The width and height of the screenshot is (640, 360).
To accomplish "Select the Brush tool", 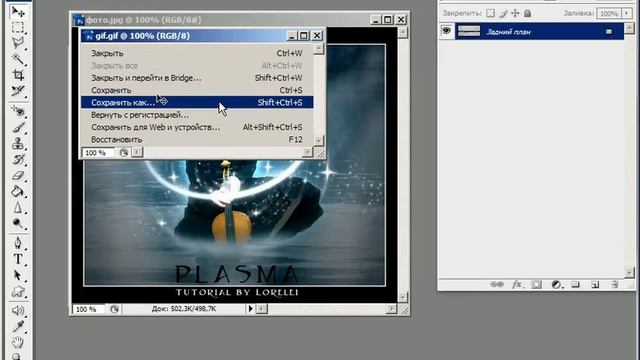I will (x=18, y=127).
